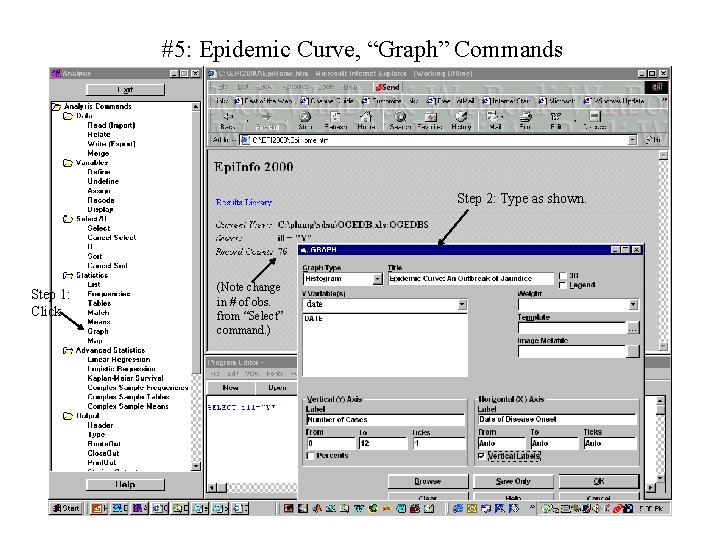Uncheck the Vertical Labels checkbox

tap(481, 456)
